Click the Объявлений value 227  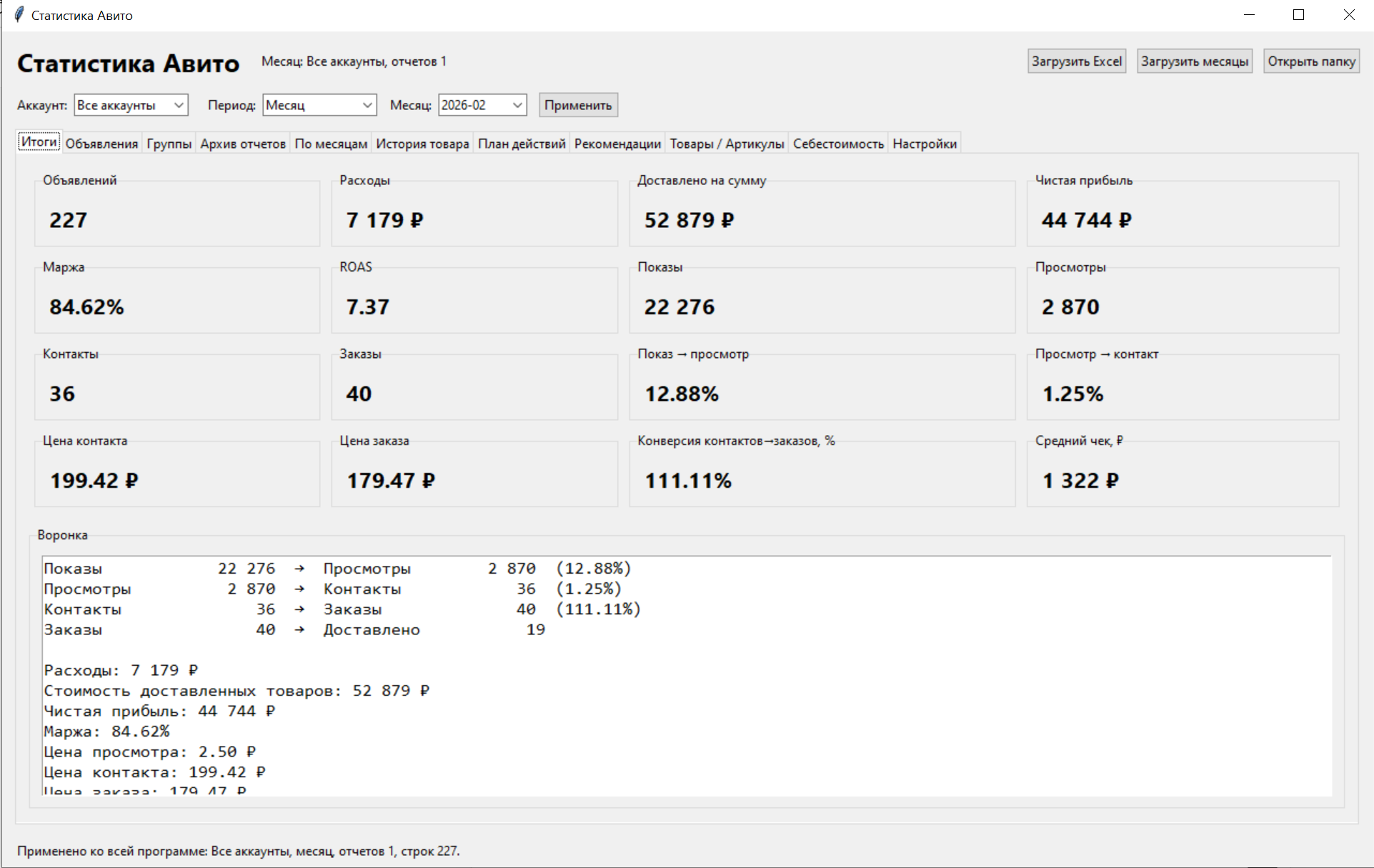[69, 220]
